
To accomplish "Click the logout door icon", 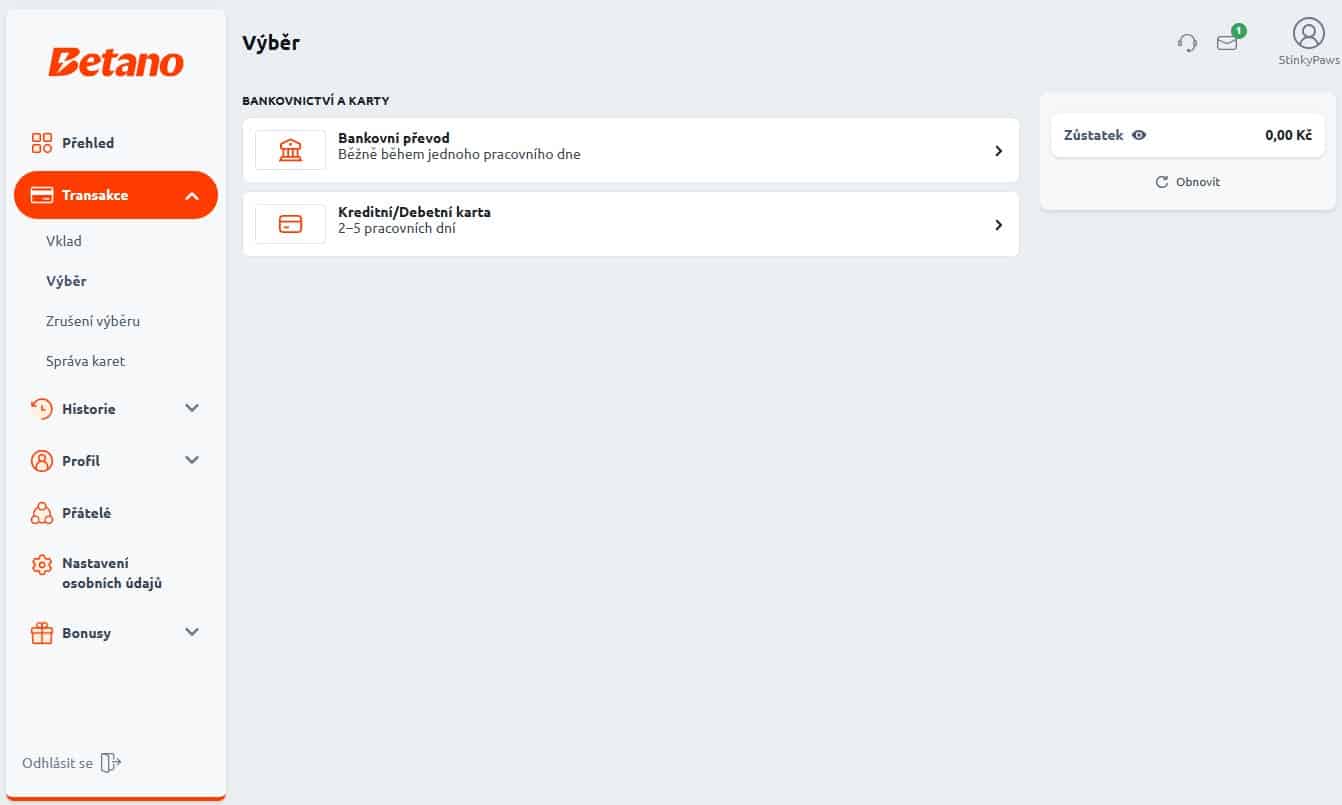I will [x=111, y=763].
